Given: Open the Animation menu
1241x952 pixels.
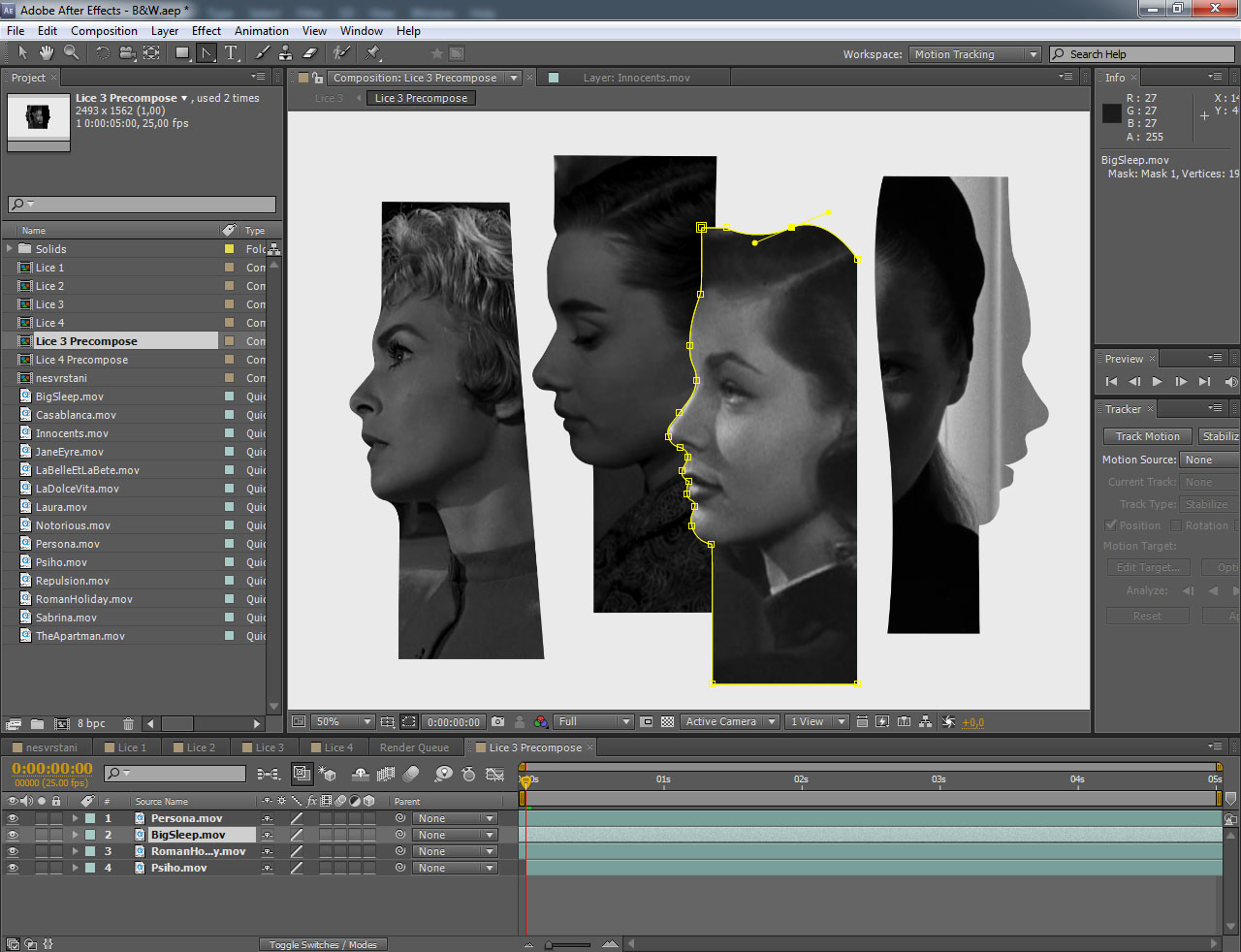Looking at the screenshot, I should (261, 31).
